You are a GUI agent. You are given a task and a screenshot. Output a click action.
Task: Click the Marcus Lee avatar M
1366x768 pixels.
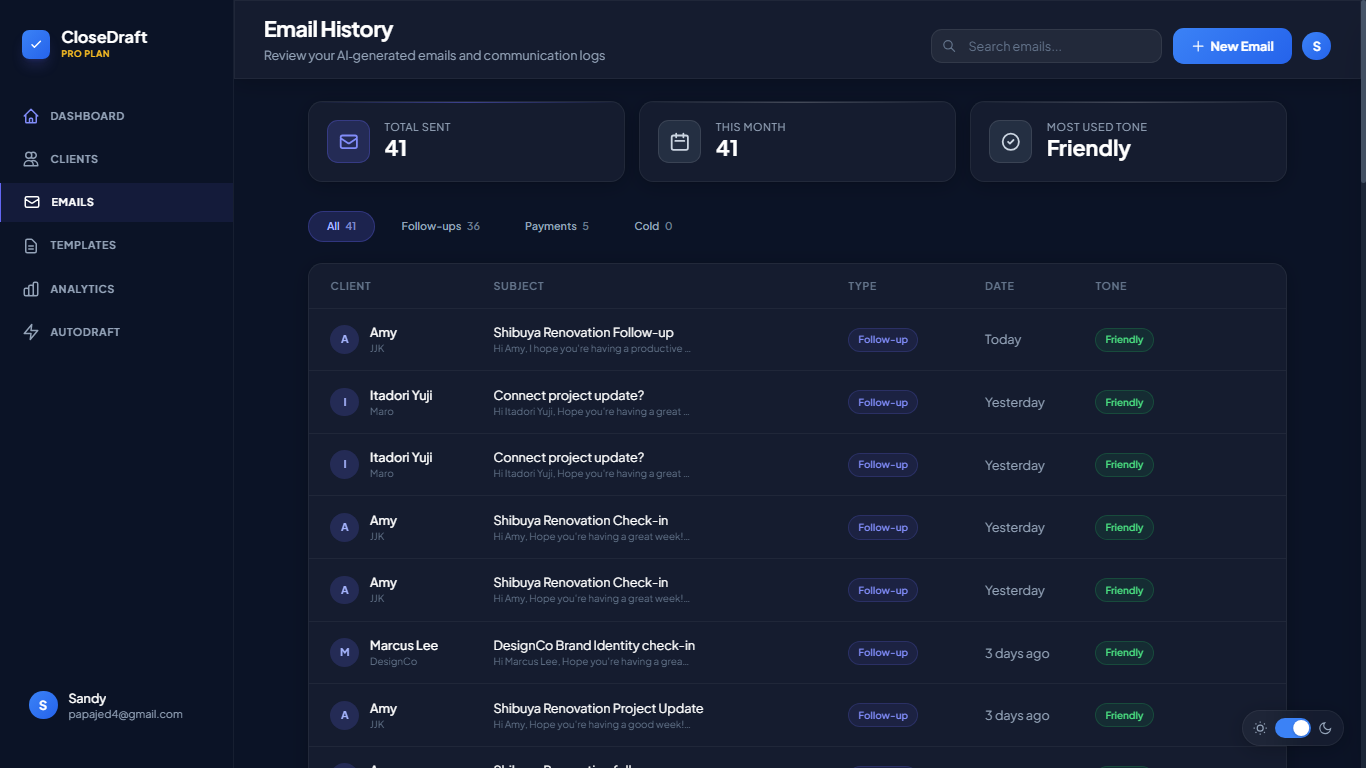(x=345, y=652)
